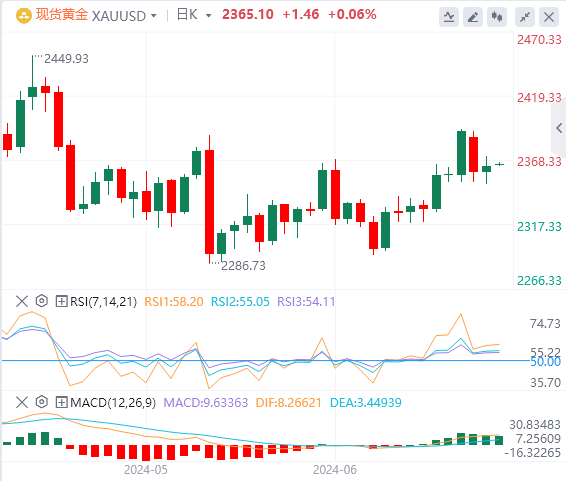
Task: Click the RSI 50.00 baseline level
Action: (x=545, y=362)
